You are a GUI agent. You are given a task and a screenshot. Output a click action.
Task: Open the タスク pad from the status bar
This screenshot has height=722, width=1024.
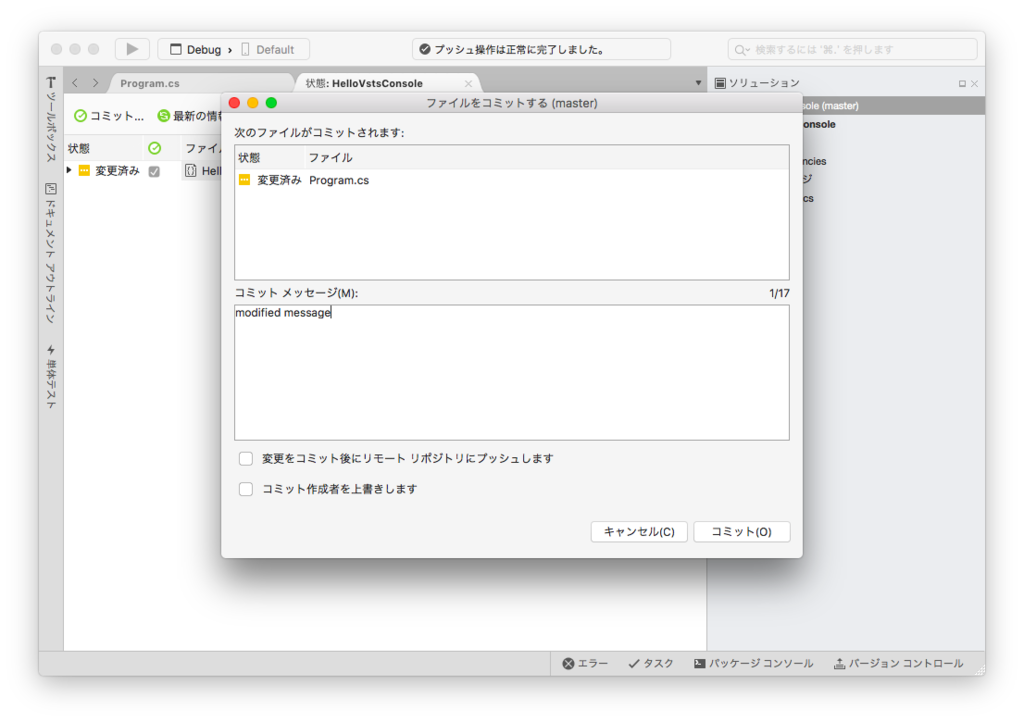(x=651, y=663)
